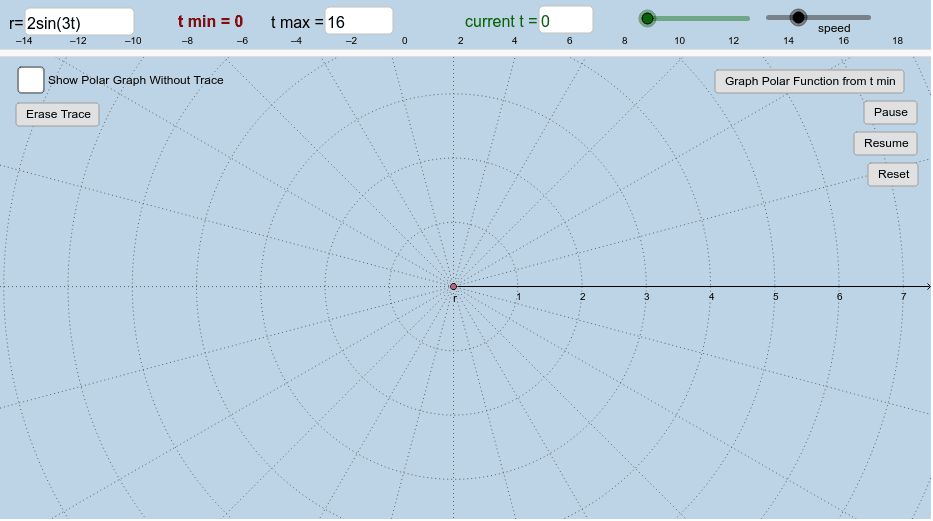Click the t max input box
Image resolution: width=933 pixels, height=521 pixels.
click(x=359, y=21)
